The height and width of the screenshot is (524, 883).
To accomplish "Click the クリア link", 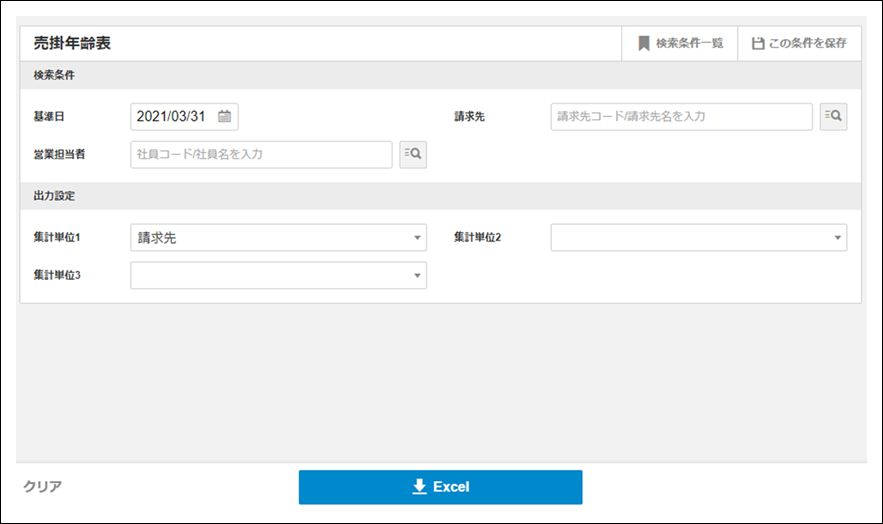I will coord(43,486).
